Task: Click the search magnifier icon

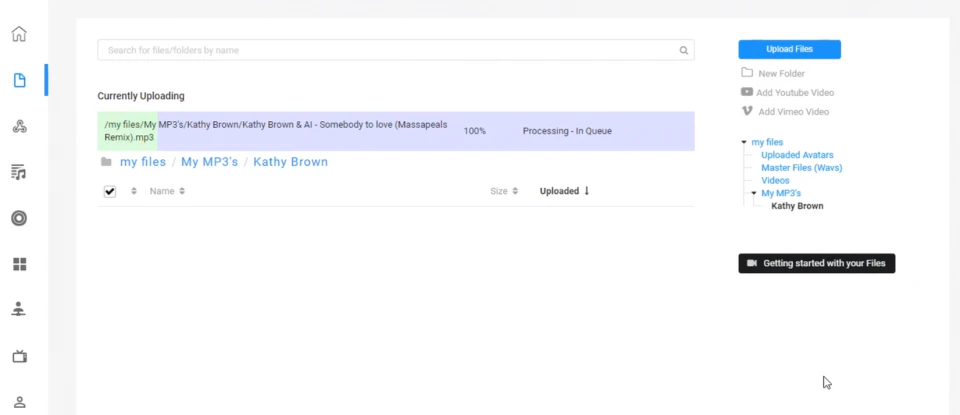Action: (684, 50)
